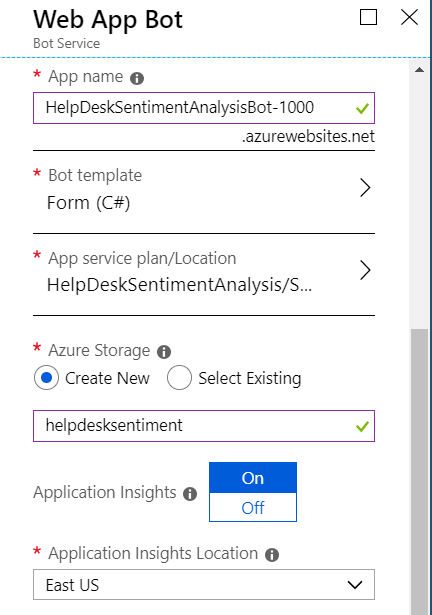Click the Application Insights info icon

pos(190,494)
